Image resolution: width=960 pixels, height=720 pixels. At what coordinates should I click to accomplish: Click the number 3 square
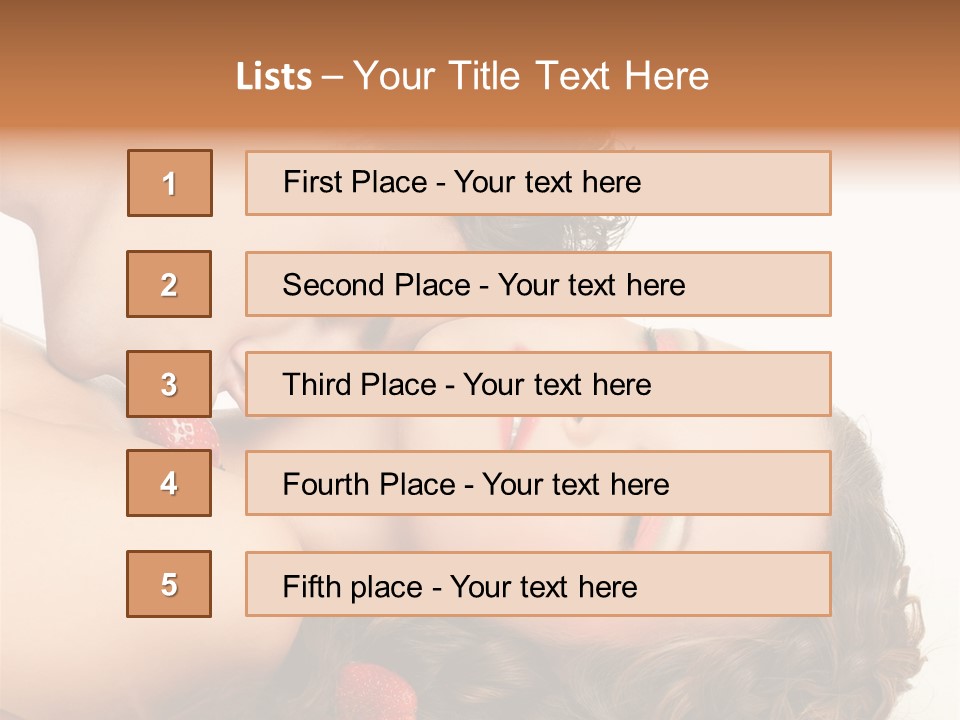[x=169, y=384]
